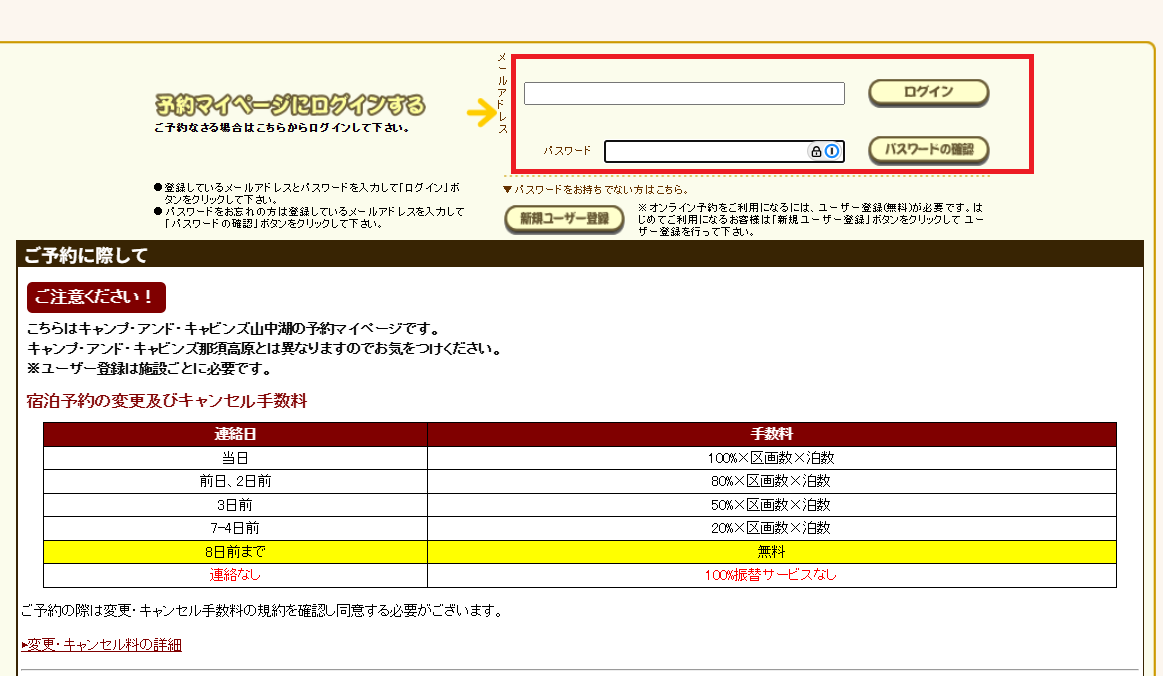Select the 無料 fee cell in yellow row

tap(771, 552)
